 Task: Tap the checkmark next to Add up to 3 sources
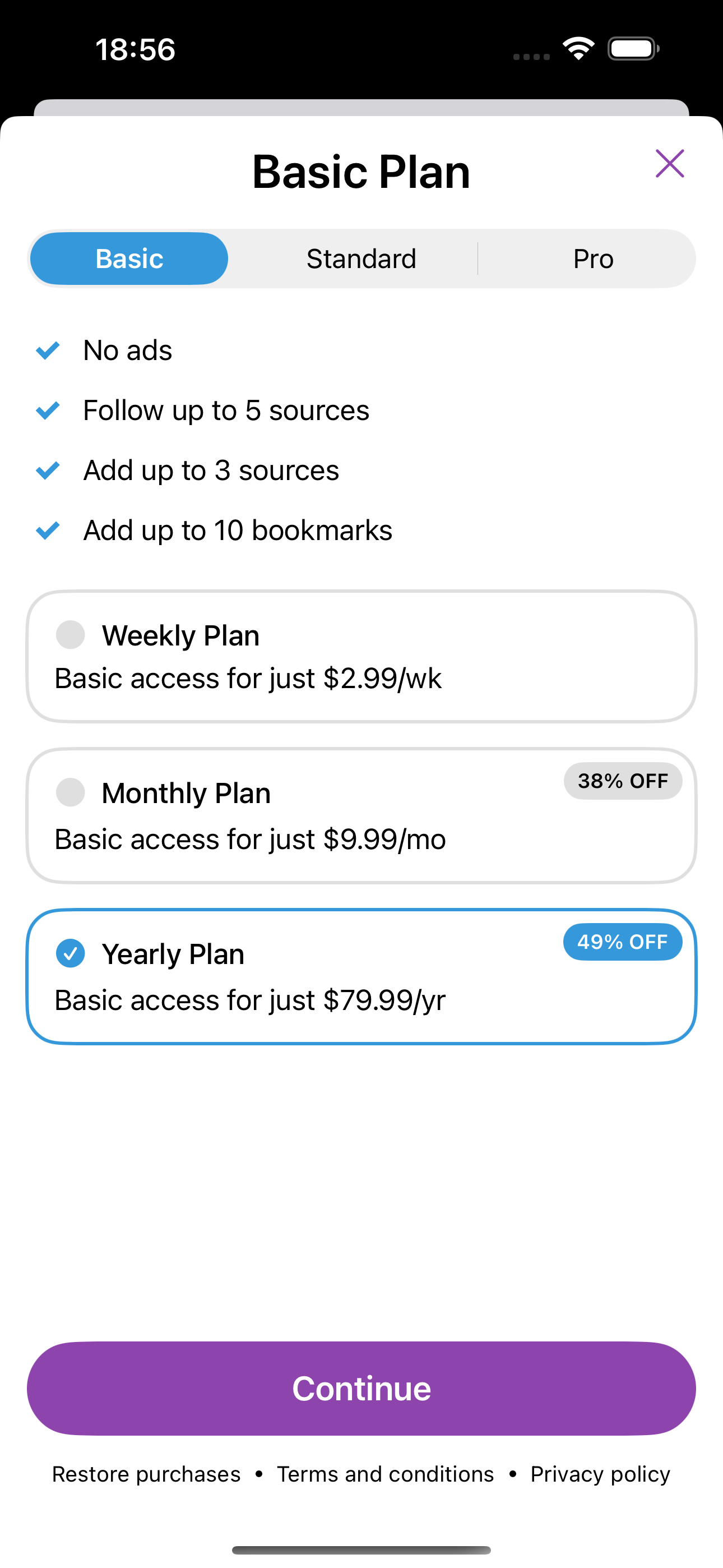coord(48,470)
